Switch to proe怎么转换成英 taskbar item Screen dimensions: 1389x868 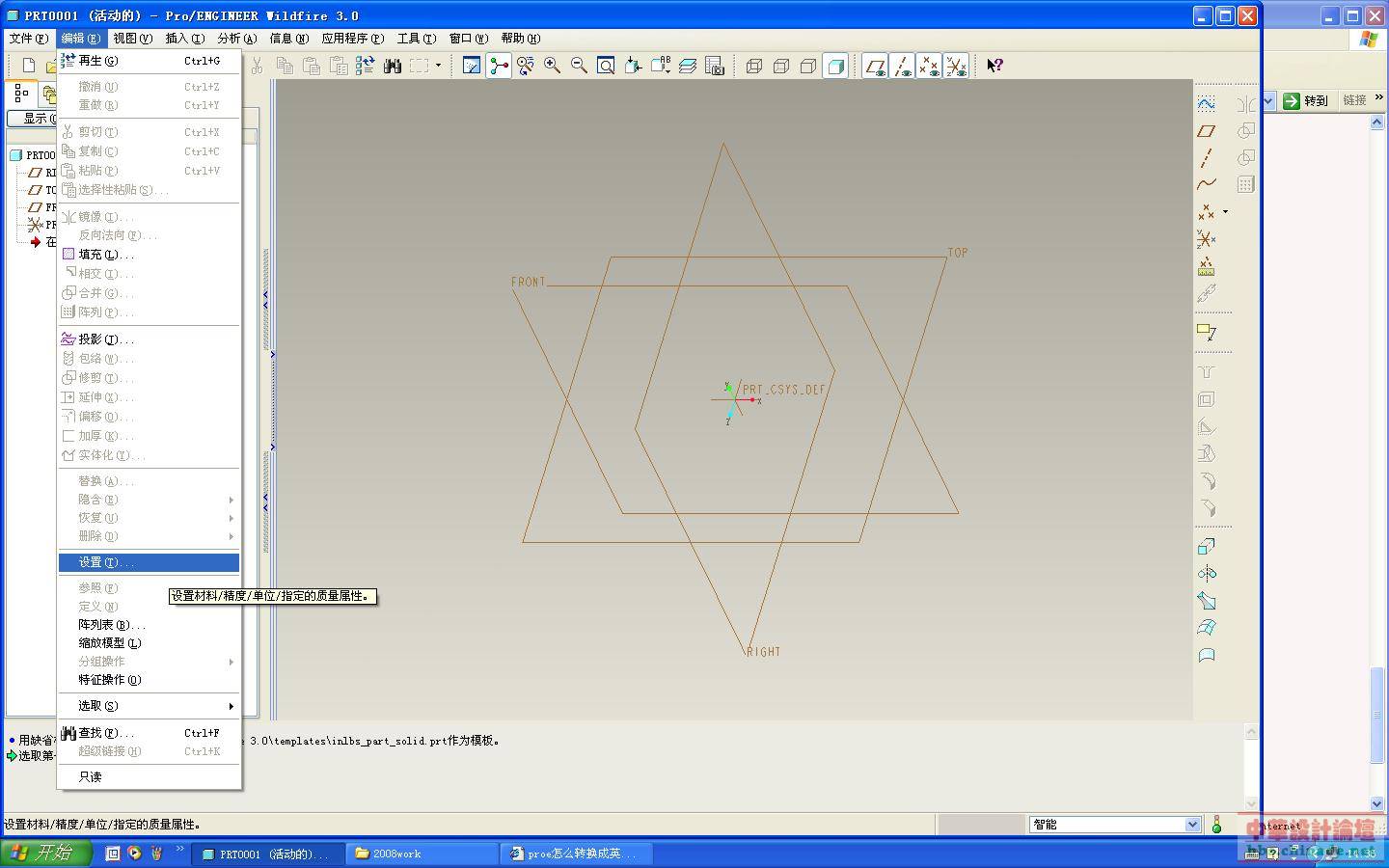tap(577, 854)
